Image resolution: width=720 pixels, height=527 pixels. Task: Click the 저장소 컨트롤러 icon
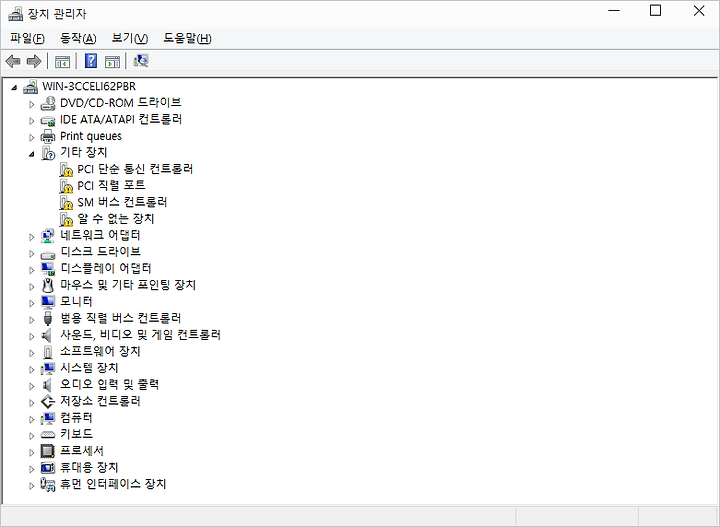[48, 402]
